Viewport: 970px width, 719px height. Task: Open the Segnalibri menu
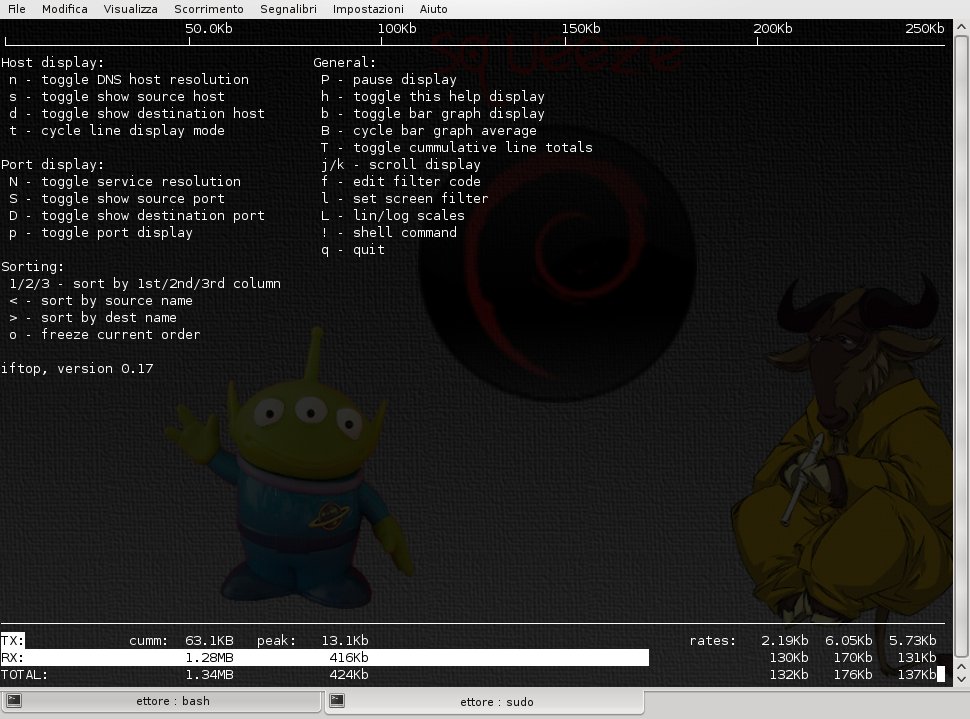coord(288,9)
